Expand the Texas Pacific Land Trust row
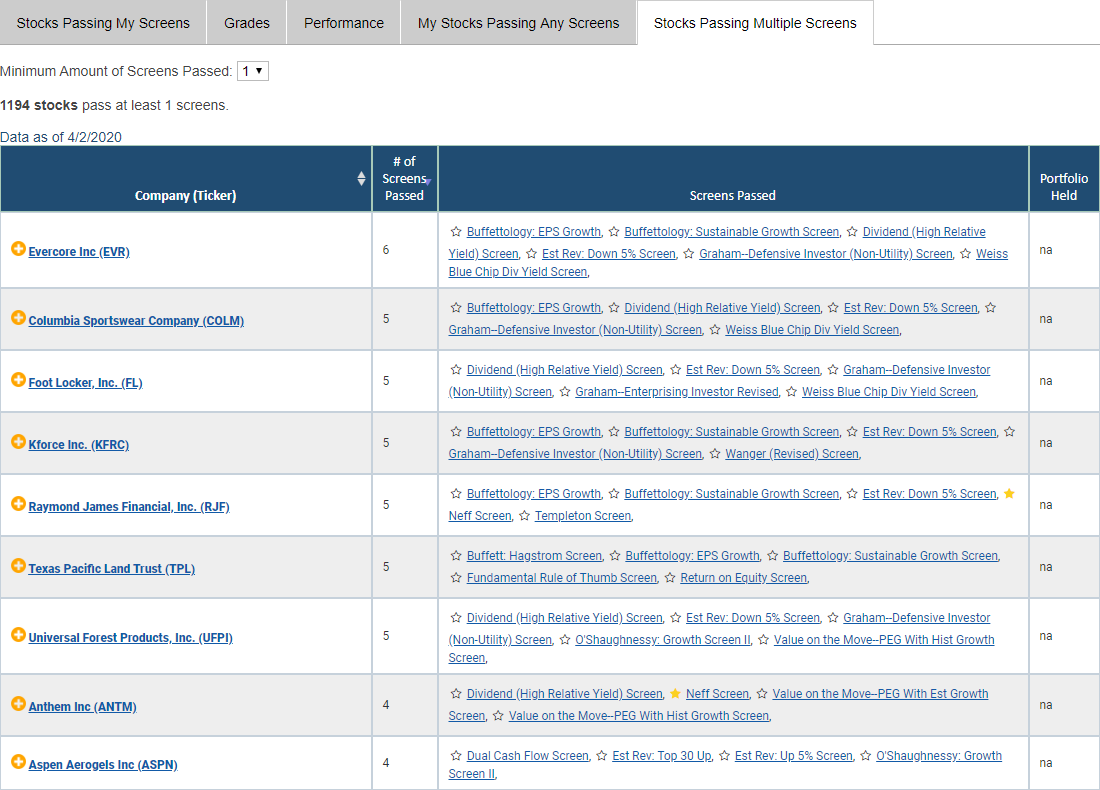 (x=18, y=565)
